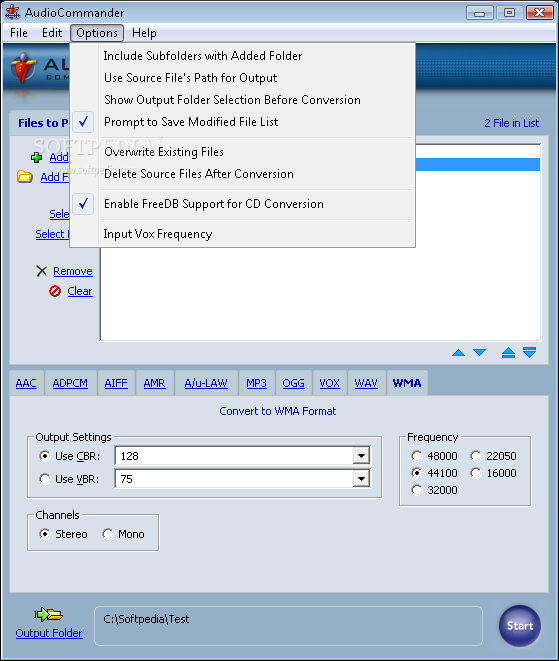Open the File menu
Screen dimensions: 559x661
point(19,33)
